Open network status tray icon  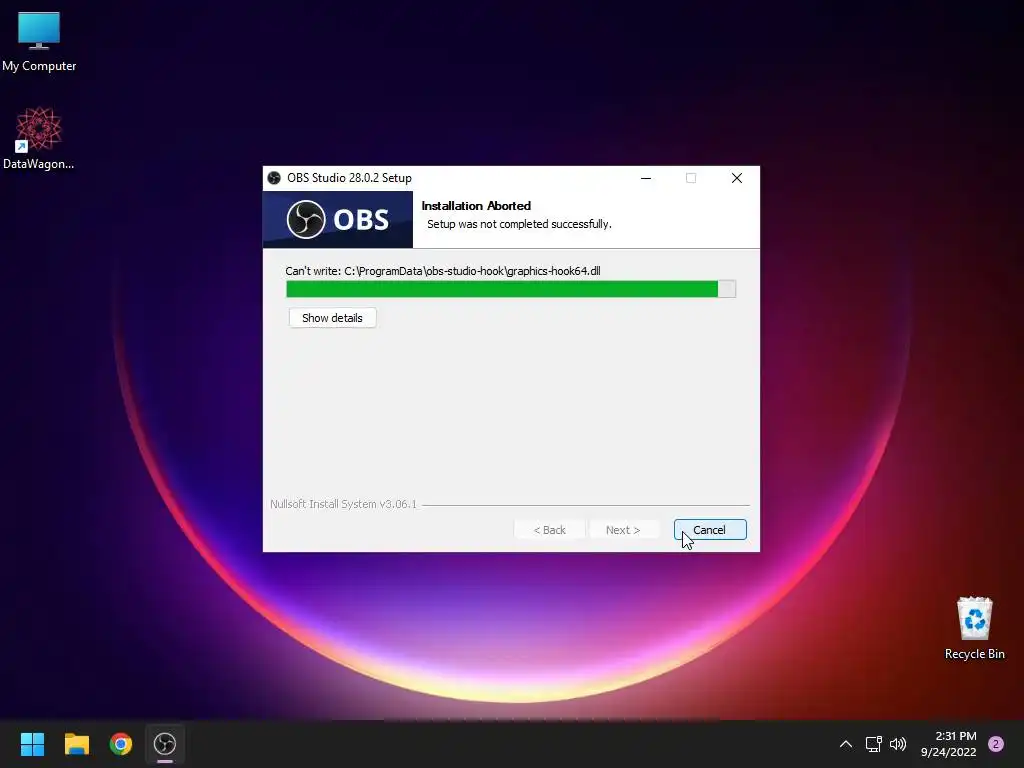pos(873,744)
